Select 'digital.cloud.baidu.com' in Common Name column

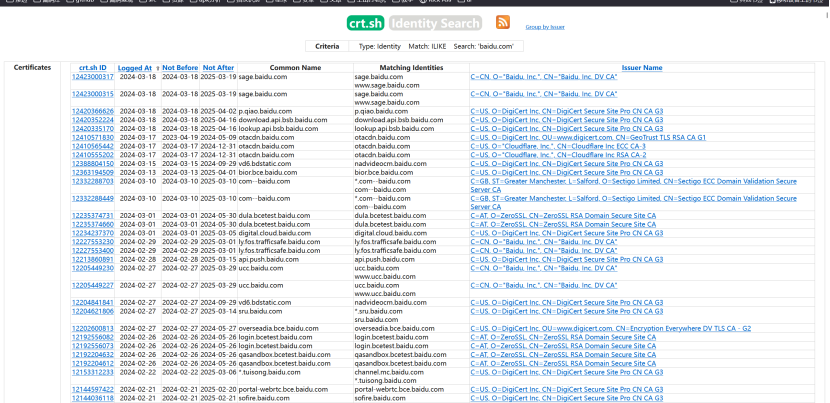coord(275,233)
